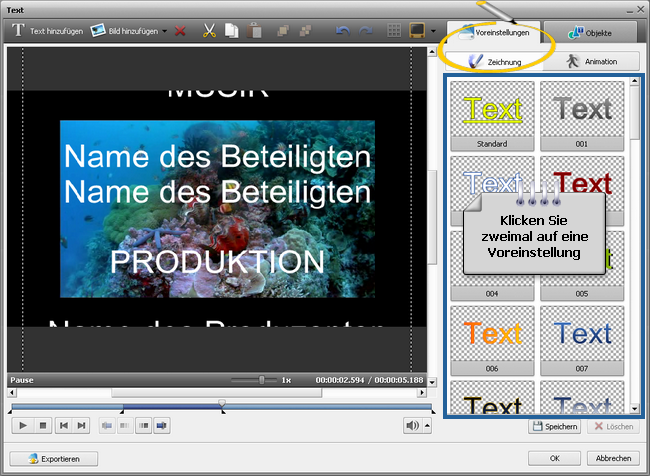Switch to the Voreinstellungen tab

pos(493,32)
